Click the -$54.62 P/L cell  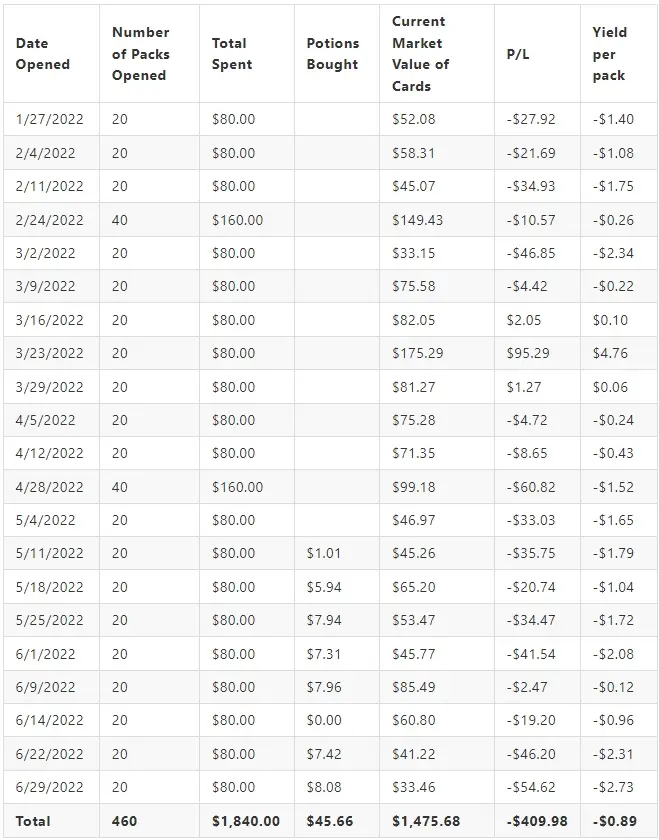[531, 787]
